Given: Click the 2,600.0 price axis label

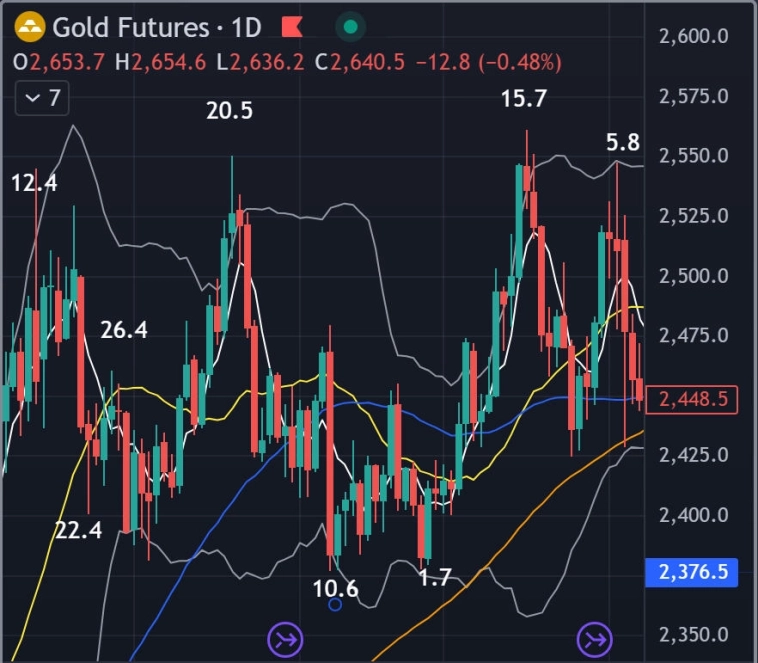Looking at the screenshot, I should pos(692,37).
